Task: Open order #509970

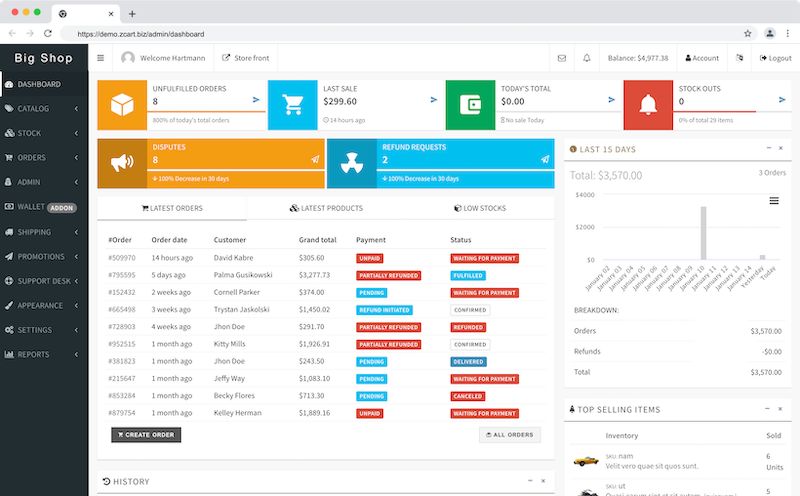Action: 122,258
